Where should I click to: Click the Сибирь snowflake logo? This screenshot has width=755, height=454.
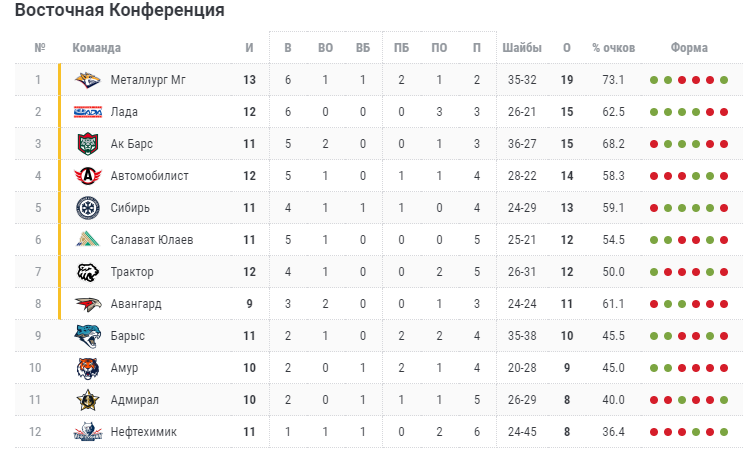[88, 208]
